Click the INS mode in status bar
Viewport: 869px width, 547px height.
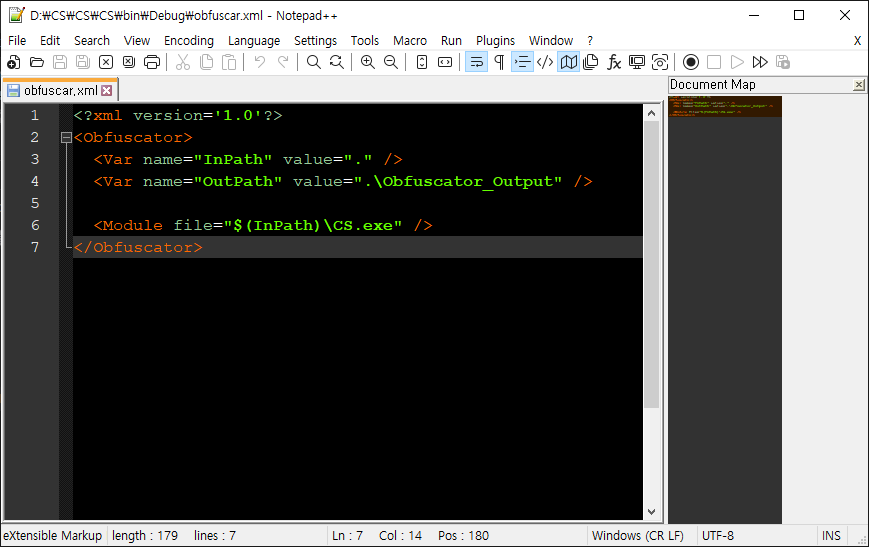coord(831,535)
